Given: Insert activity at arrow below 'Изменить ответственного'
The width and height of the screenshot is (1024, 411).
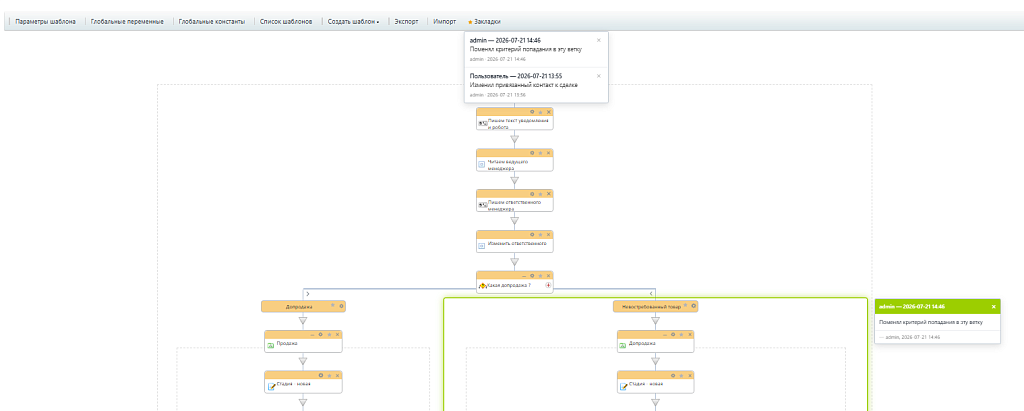Looking at the screenshot, I should tap(515, 262).
